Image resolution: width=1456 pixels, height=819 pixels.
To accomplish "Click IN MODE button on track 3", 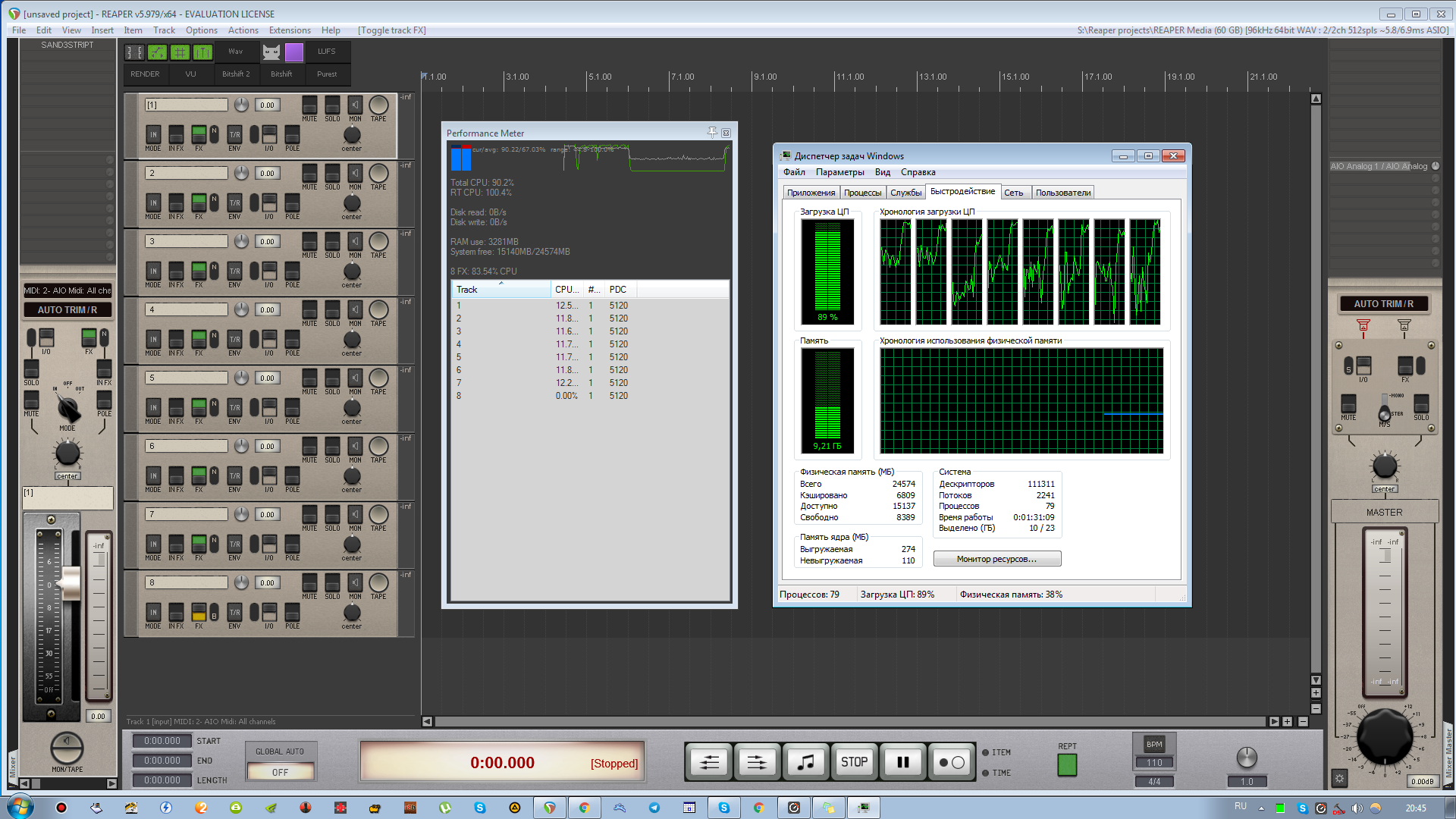I will [153, 271].
